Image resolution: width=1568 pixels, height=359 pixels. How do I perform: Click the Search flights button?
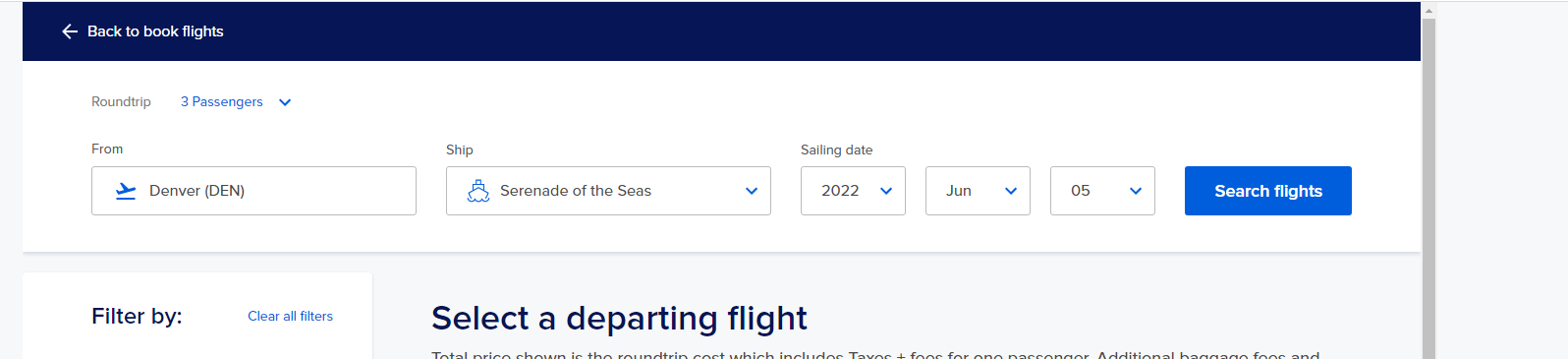click(x=1268, y=191)
